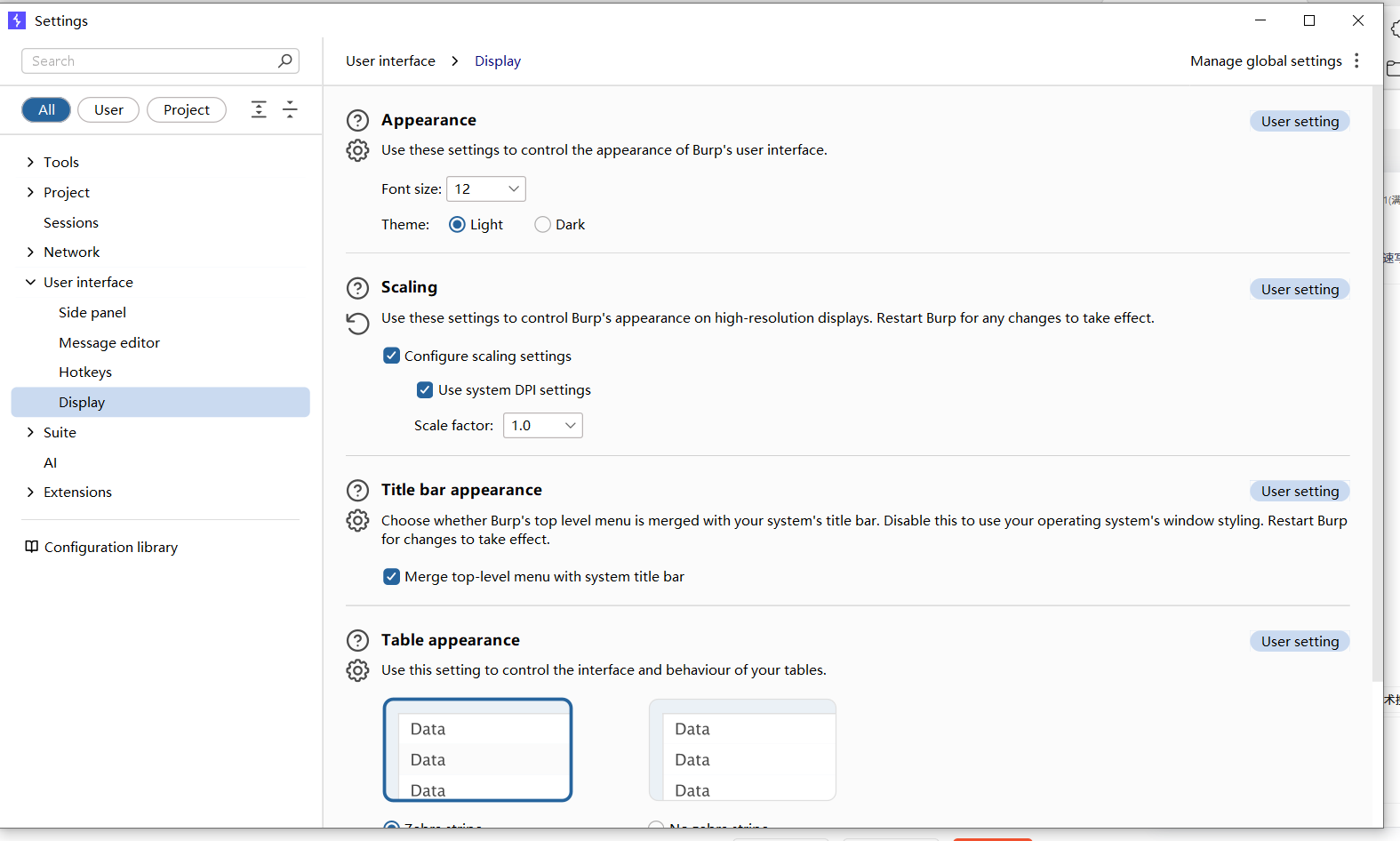Open the Message editor settings page

pyautogui.click(x=109, y=342)
